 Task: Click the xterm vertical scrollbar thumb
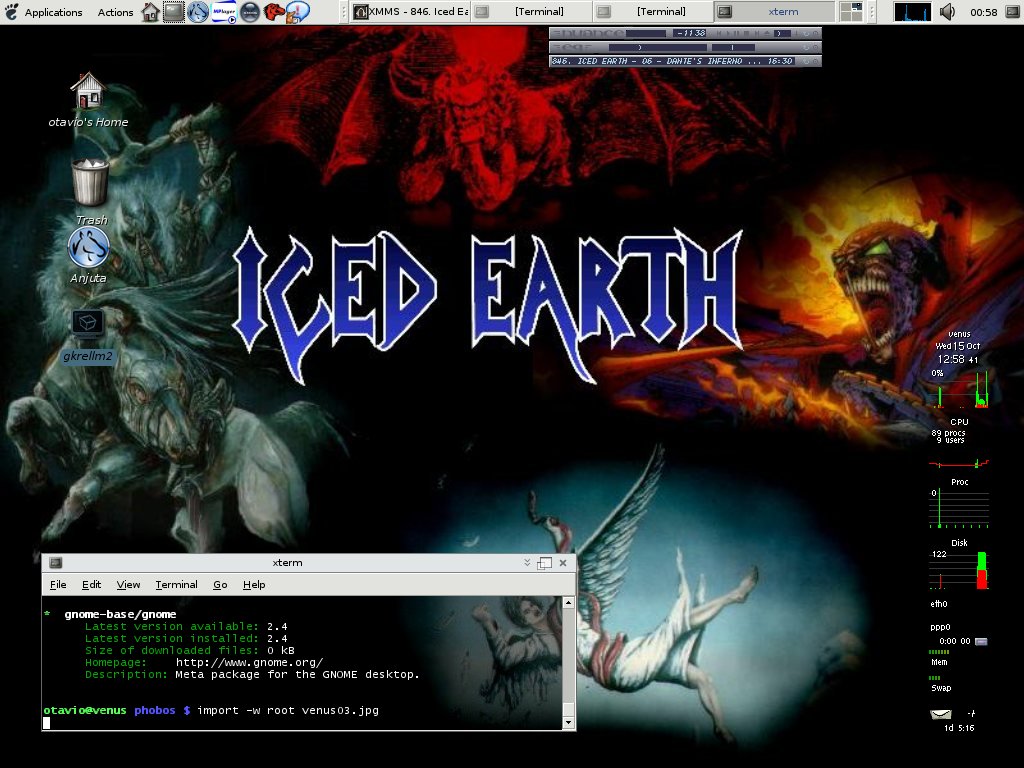[568, 709]
